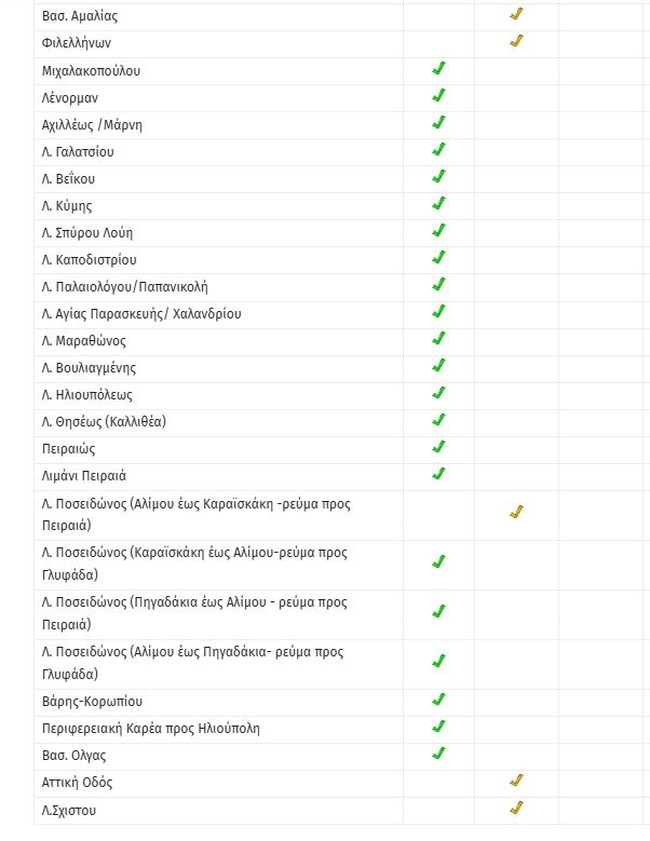Click the yellow checkmark next to Λ.Σχιστου

(516, 808)
